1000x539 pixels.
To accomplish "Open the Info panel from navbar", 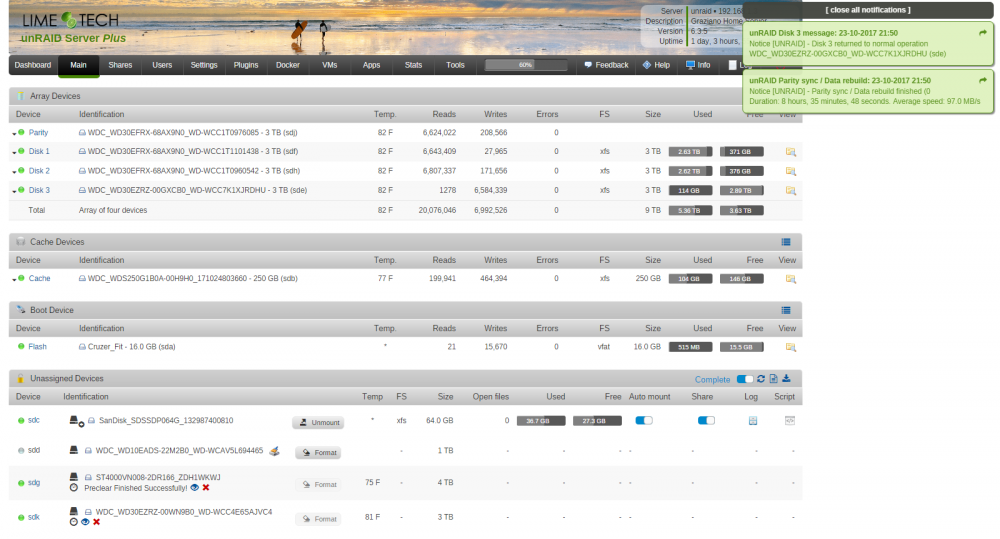I will click(x=698, y=65).
